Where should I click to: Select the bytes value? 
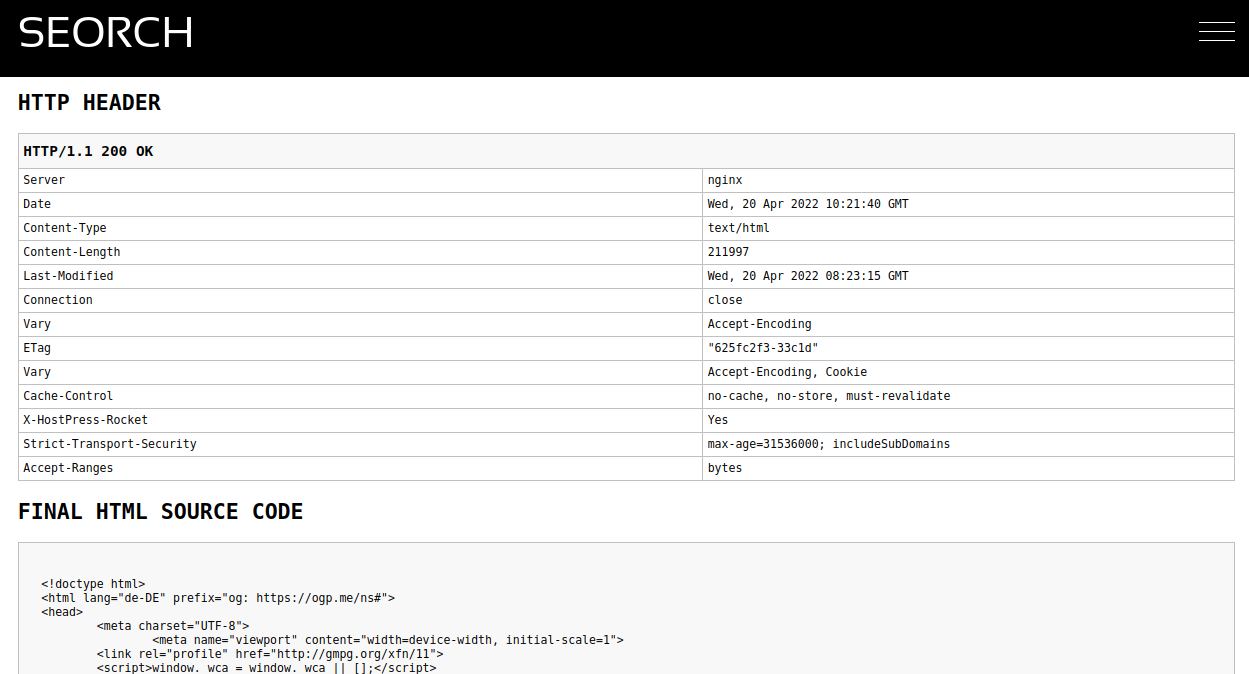pyautogui.click(x=725, y=468)
